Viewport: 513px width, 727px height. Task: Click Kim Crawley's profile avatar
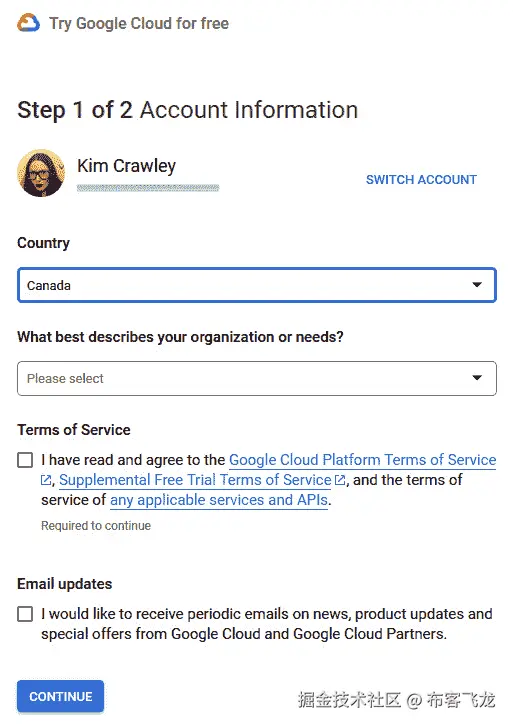(x=41, y=173)
